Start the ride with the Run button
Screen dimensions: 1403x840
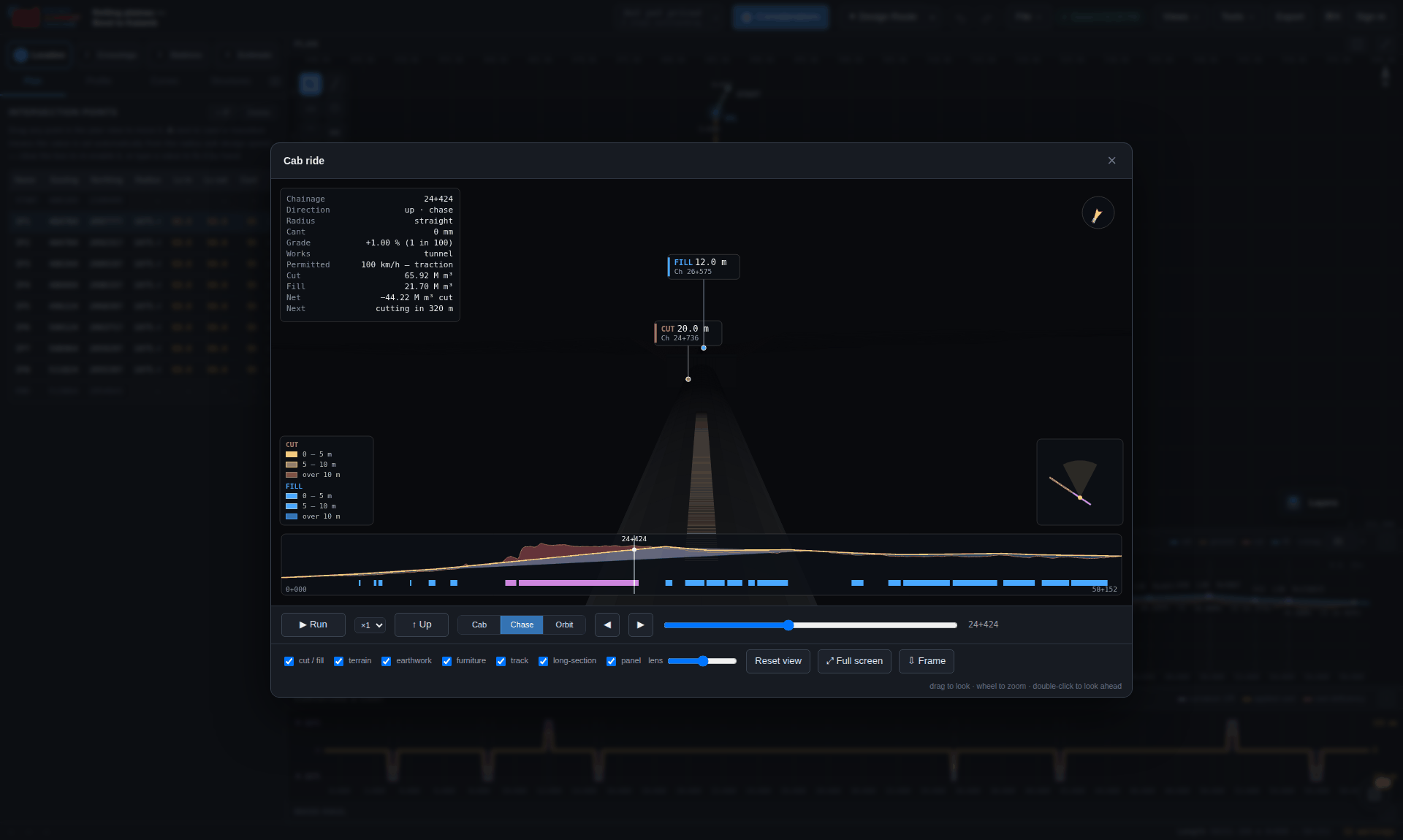tap(313, 625)
